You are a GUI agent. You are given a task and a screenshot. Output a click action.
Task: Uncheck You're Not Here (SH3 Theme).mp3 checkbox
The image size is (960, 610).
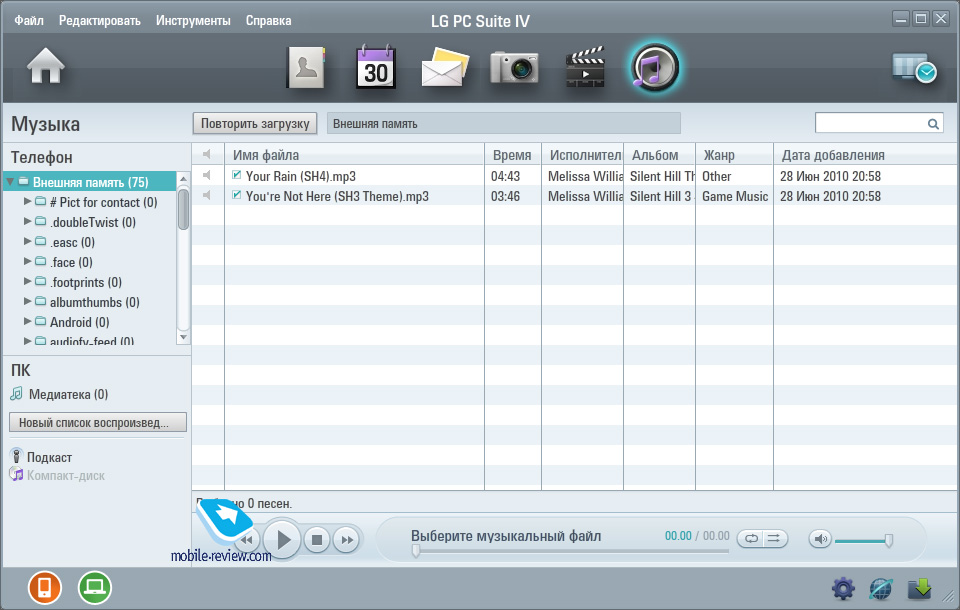click(236, 195)
